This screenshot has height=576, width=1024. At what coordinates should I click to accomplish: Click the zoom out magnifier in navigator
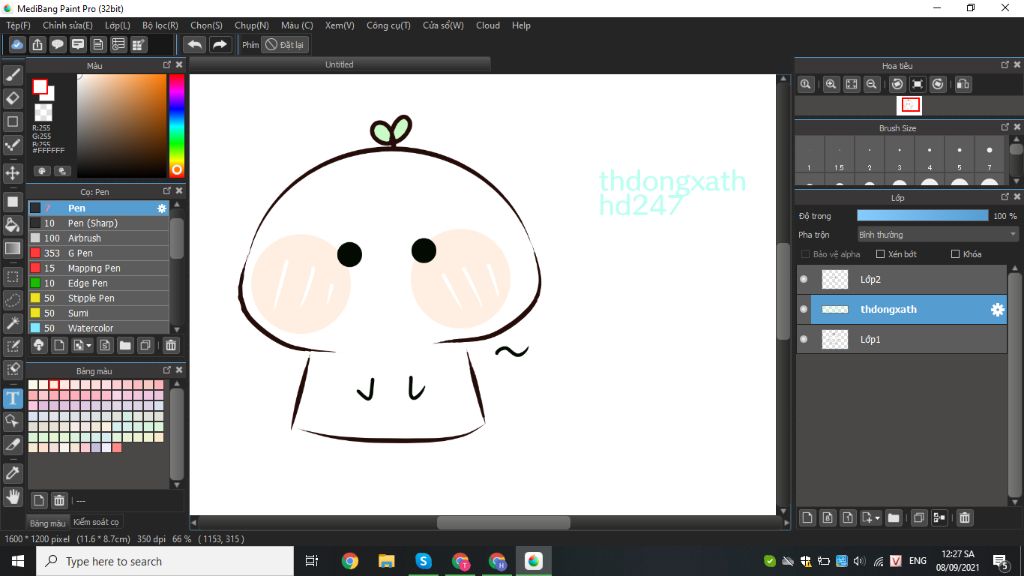872,85
